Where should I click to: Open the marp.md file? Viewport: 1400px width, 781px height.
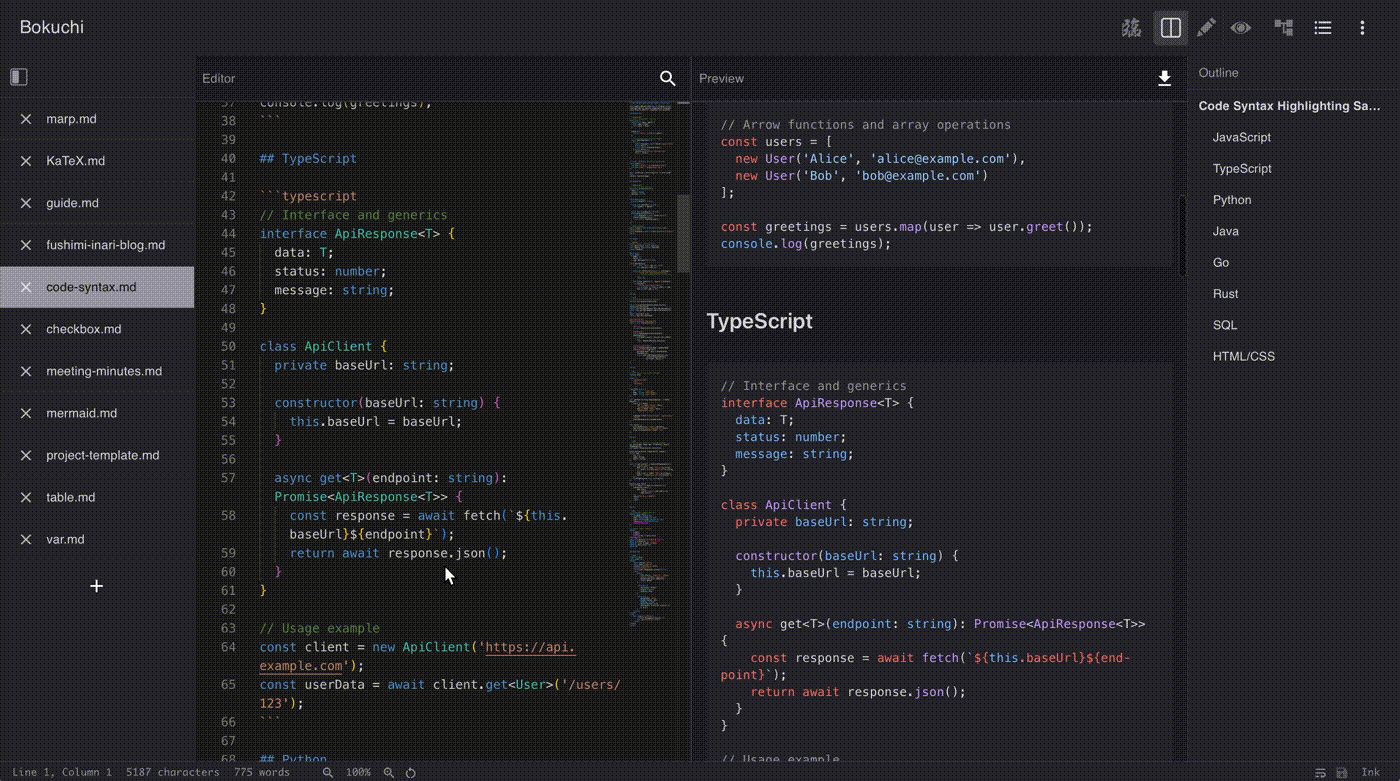(71, 119)
